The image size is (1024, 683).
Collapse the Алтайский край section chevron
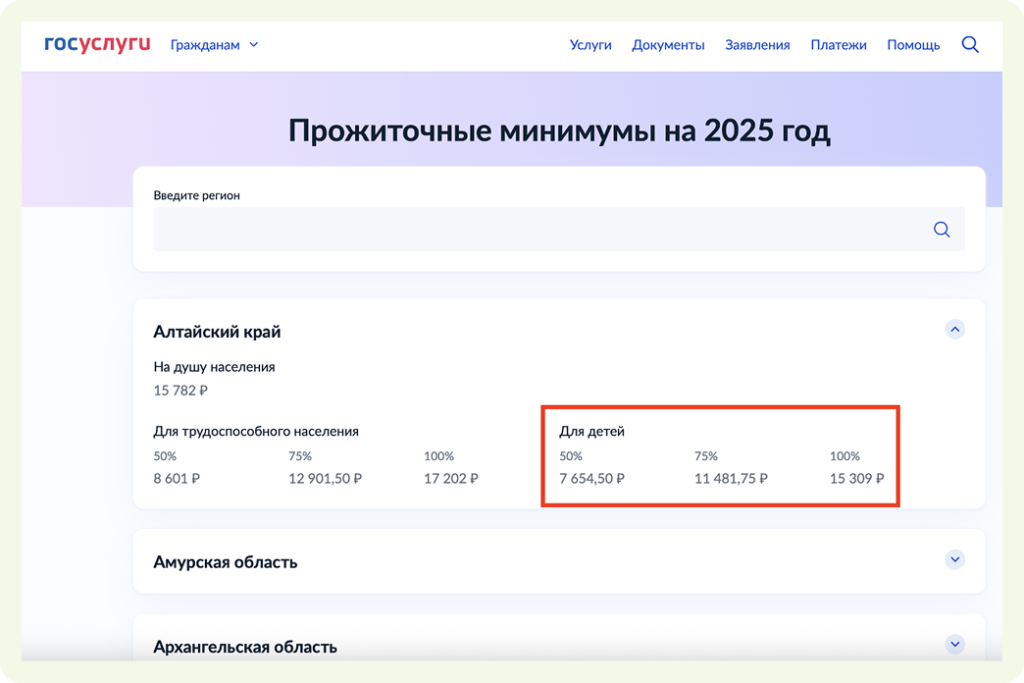[x=954, y=329]
